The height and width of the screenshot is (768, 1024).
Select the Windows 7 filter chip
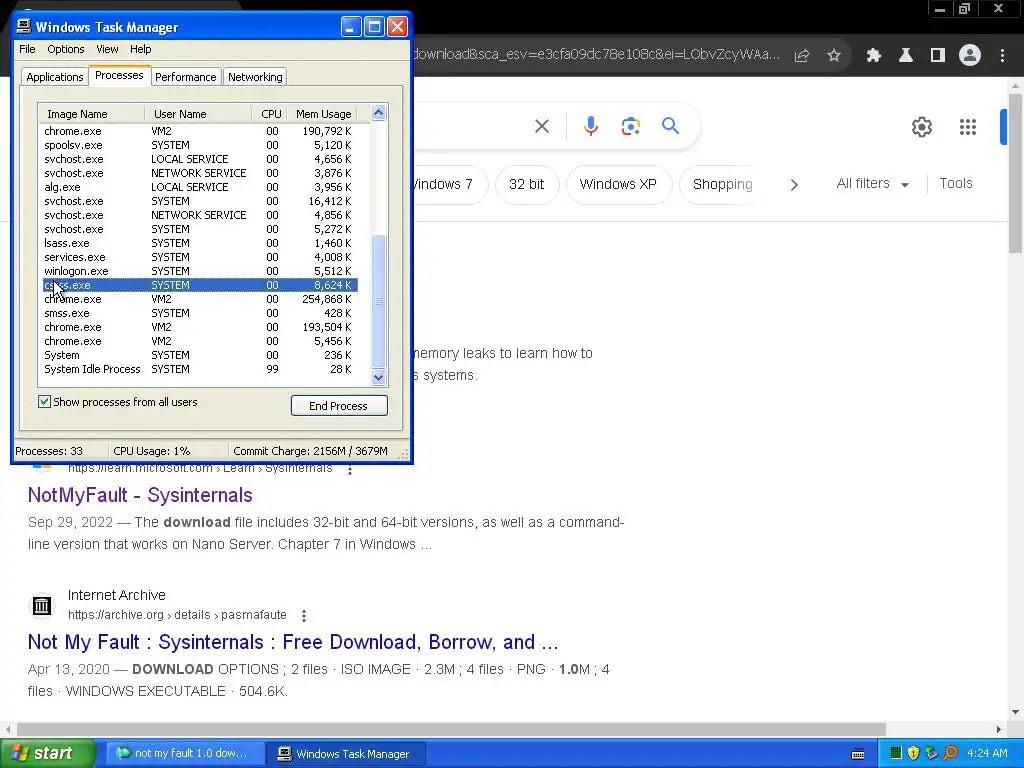tap(451, 185)
